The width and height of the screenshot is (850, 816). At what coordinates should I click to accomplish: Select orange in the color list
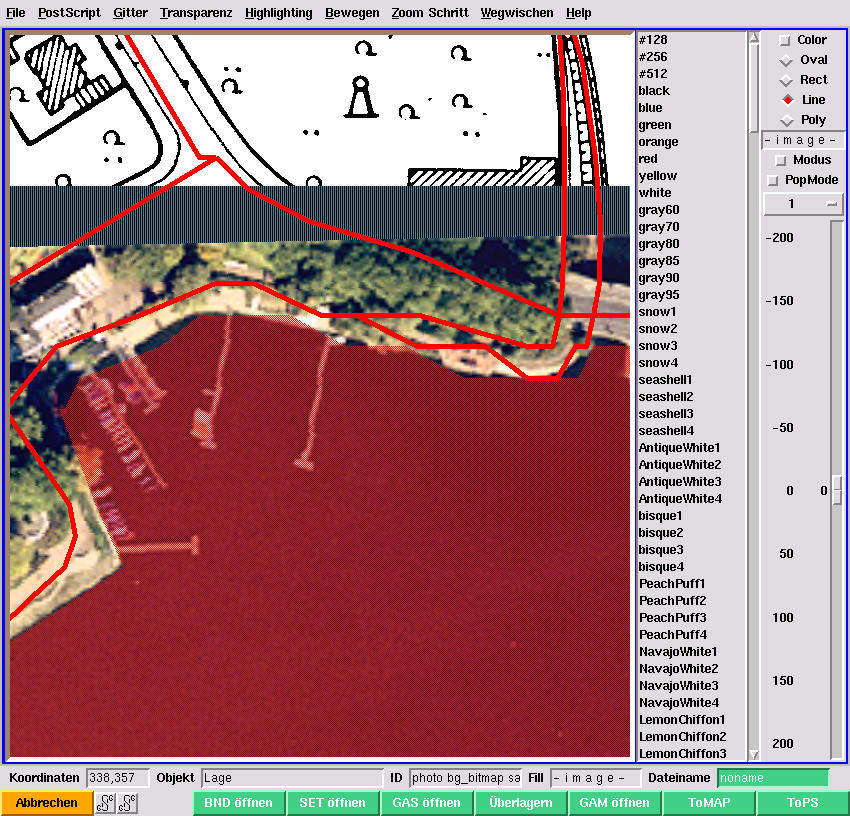coord(658,142)
